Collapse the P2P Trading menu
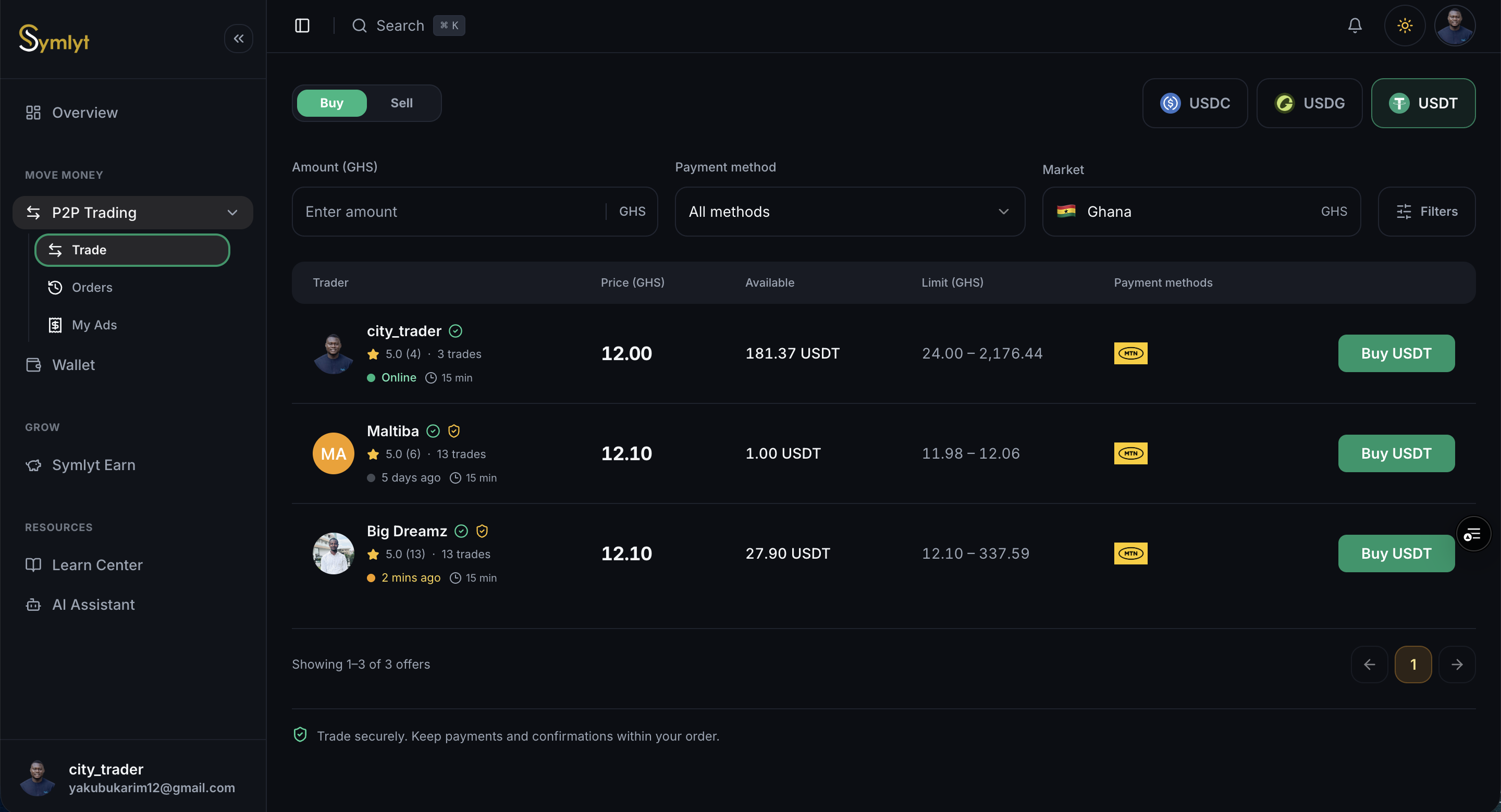Viewport: 1501px width, 812px height. click(x=133, y=213)
